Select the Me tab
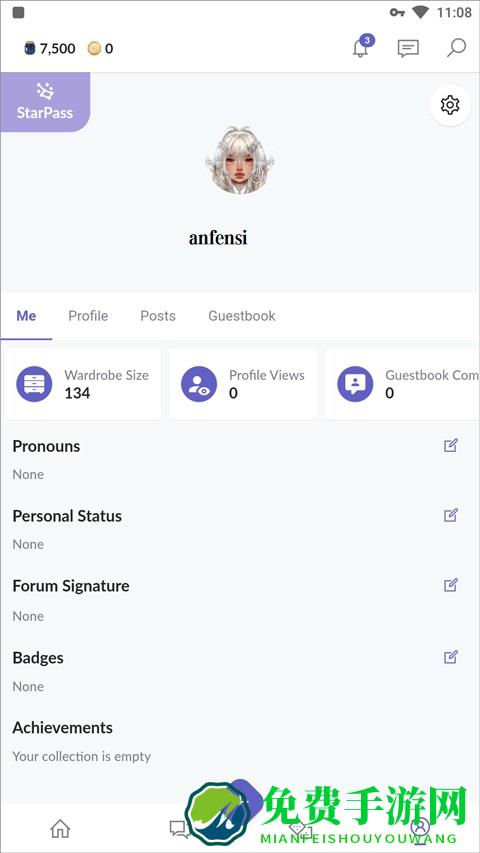480x853 pixels. (26, 316)
